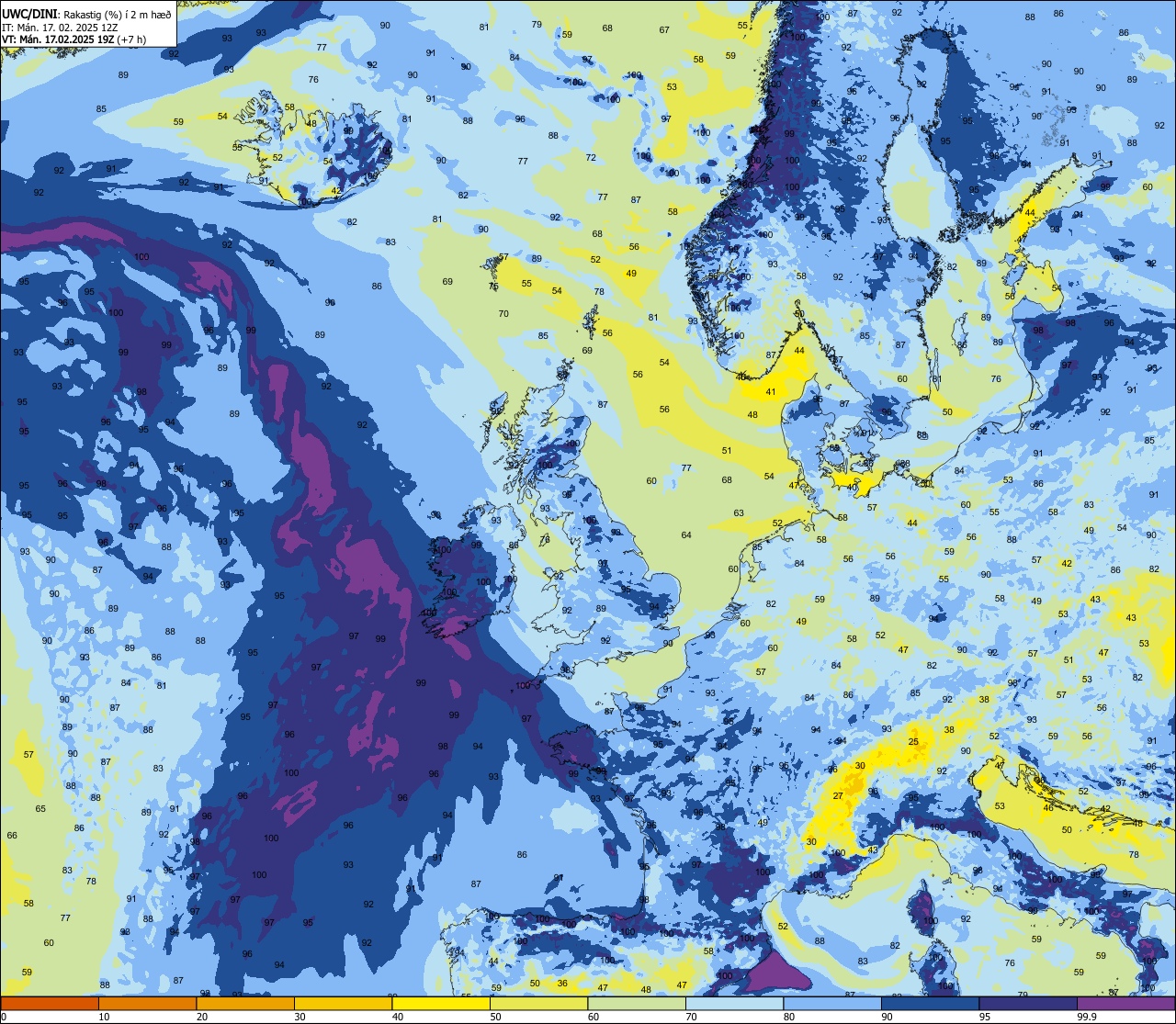Click the '65' humidity value on the map

[x=40, y=808]
